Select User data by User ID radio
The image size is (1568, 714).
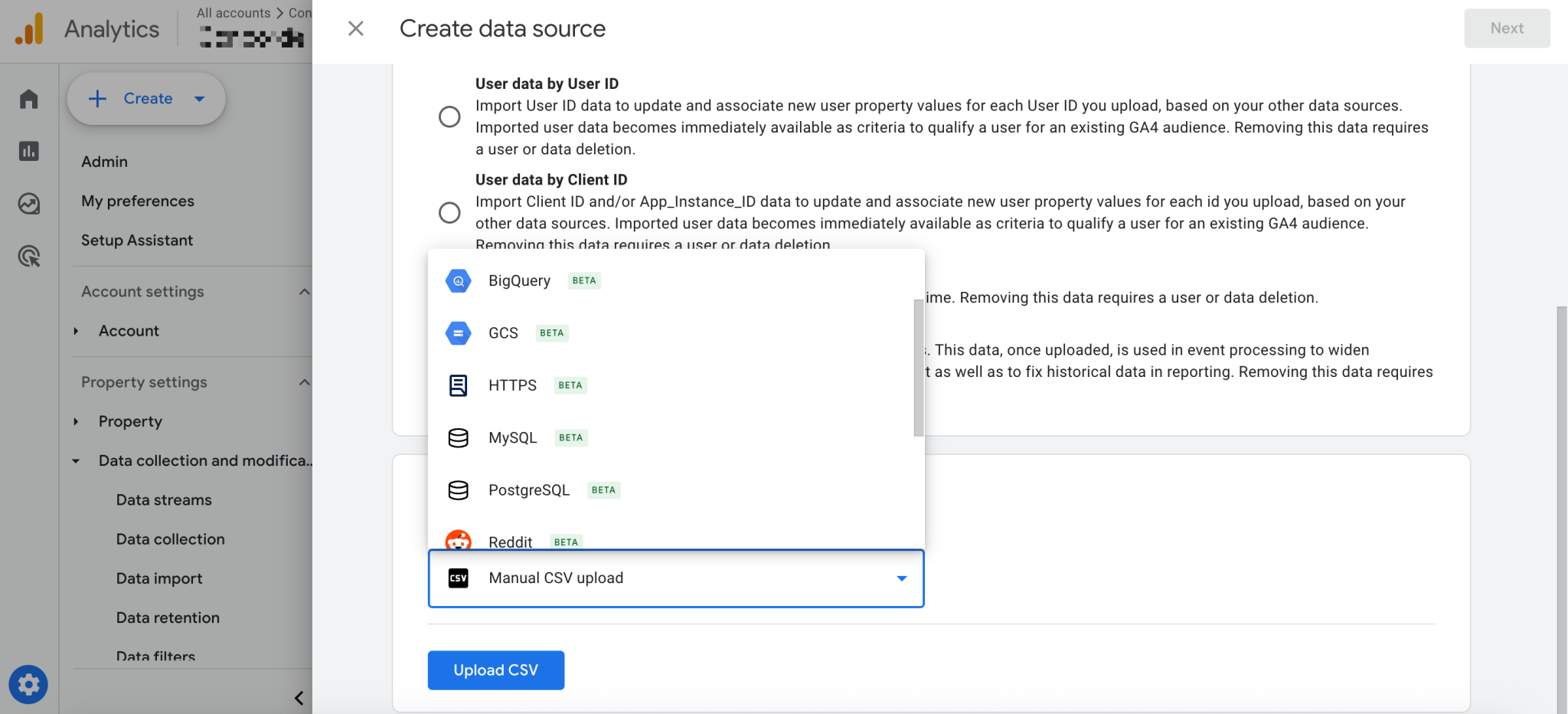coord(449,116)
